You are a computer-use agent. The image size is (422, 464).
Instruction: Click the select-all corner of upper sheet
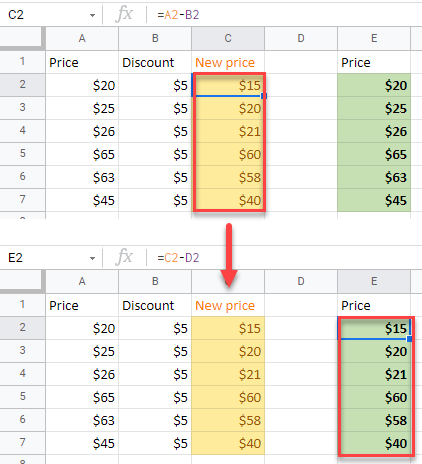[22, 38]
